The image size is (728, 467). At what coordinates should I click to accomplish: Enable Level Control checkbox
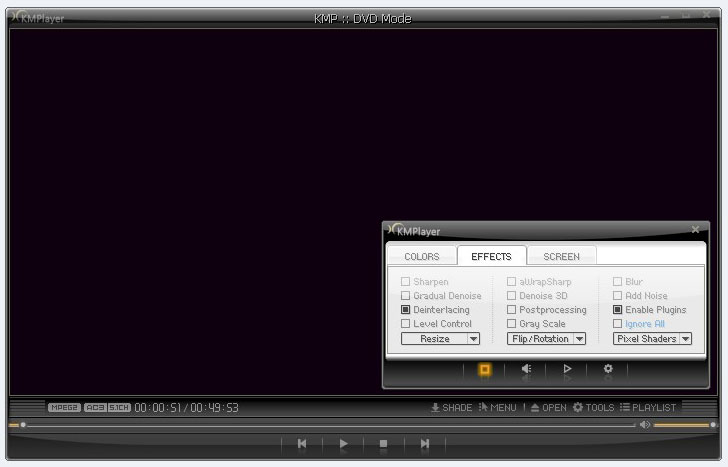[405, 324]
